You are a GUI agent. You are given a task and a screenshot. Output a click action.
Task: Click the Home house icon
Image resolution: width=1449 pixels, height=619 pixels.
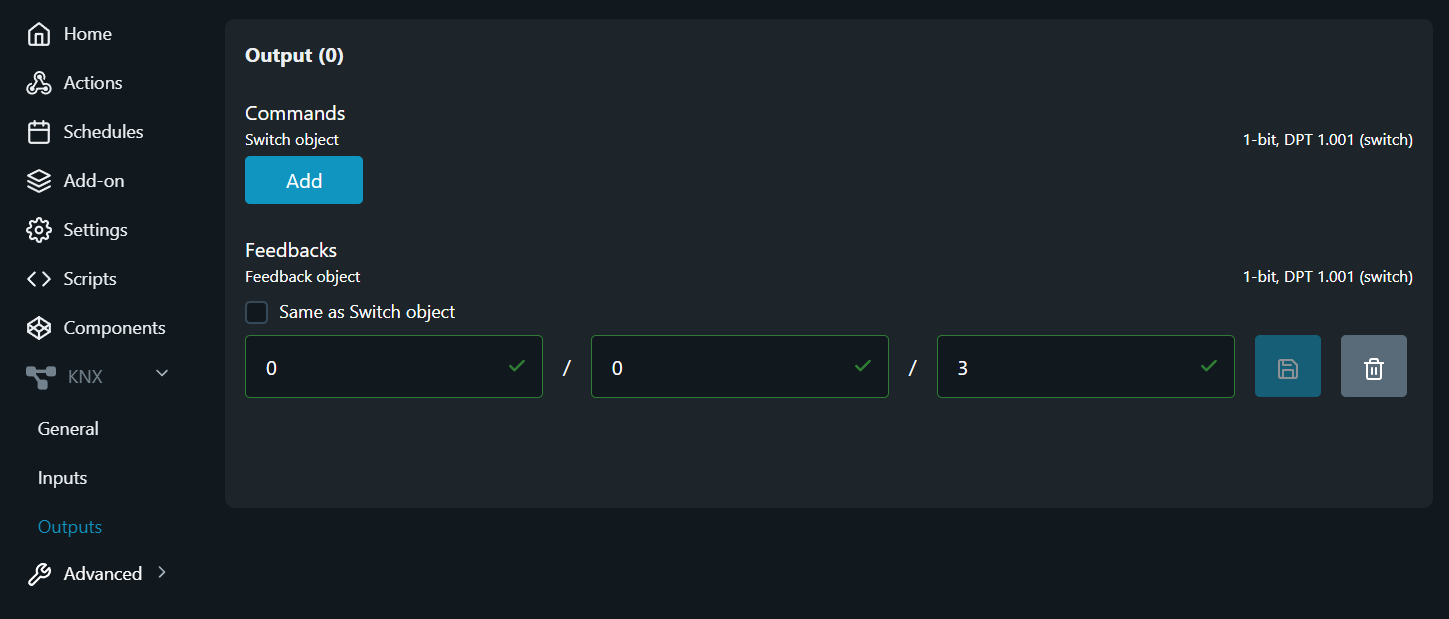(39, 34)
